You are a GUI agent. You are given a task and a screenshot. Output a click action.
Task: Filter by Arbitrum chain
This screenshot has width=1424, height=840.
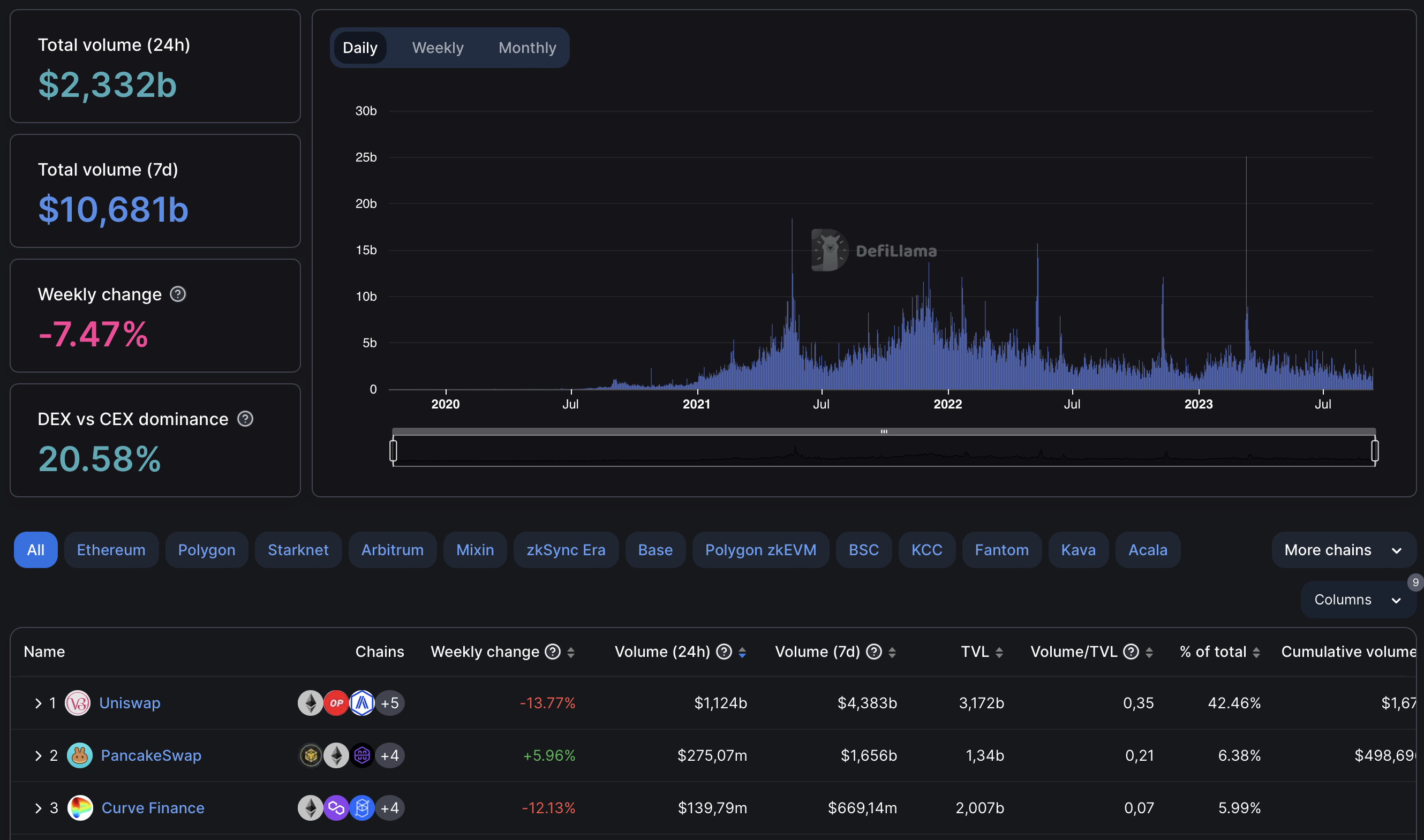393,550
